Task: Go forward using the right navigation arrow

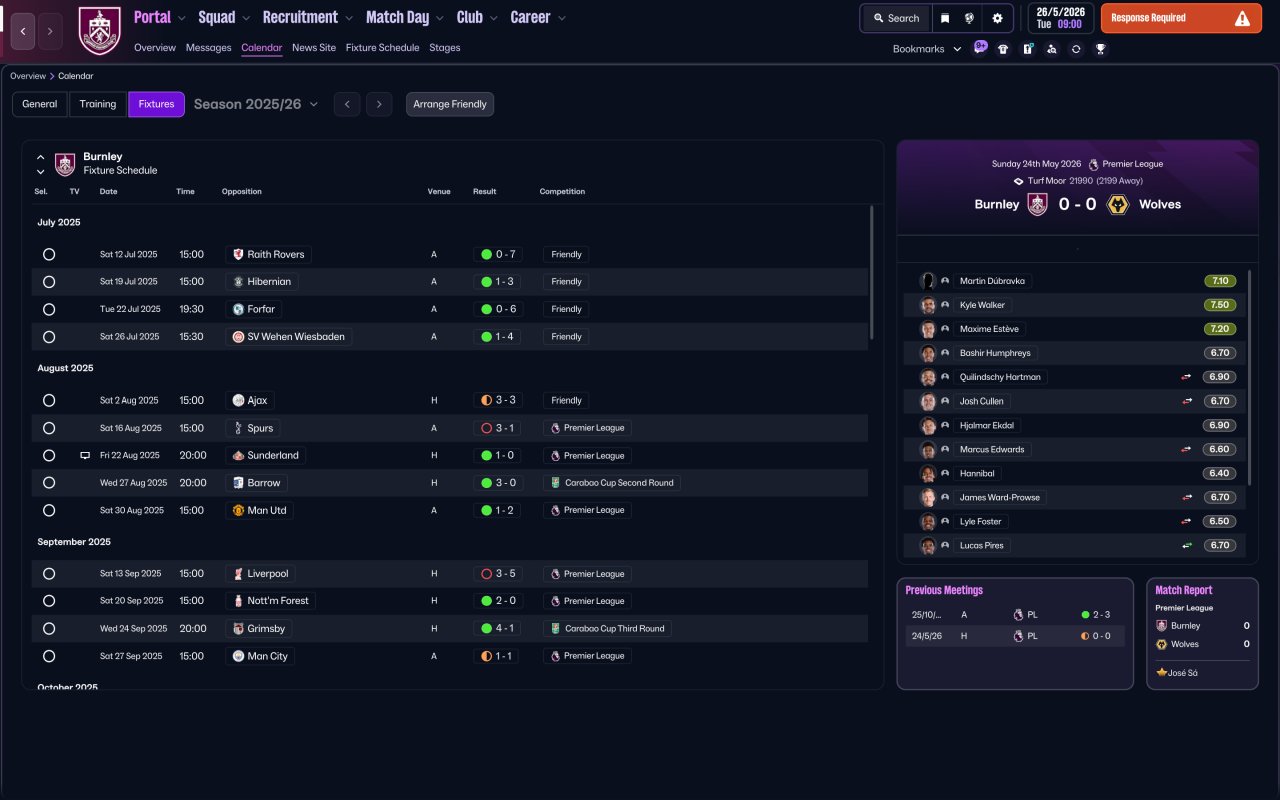Action: 50,31
